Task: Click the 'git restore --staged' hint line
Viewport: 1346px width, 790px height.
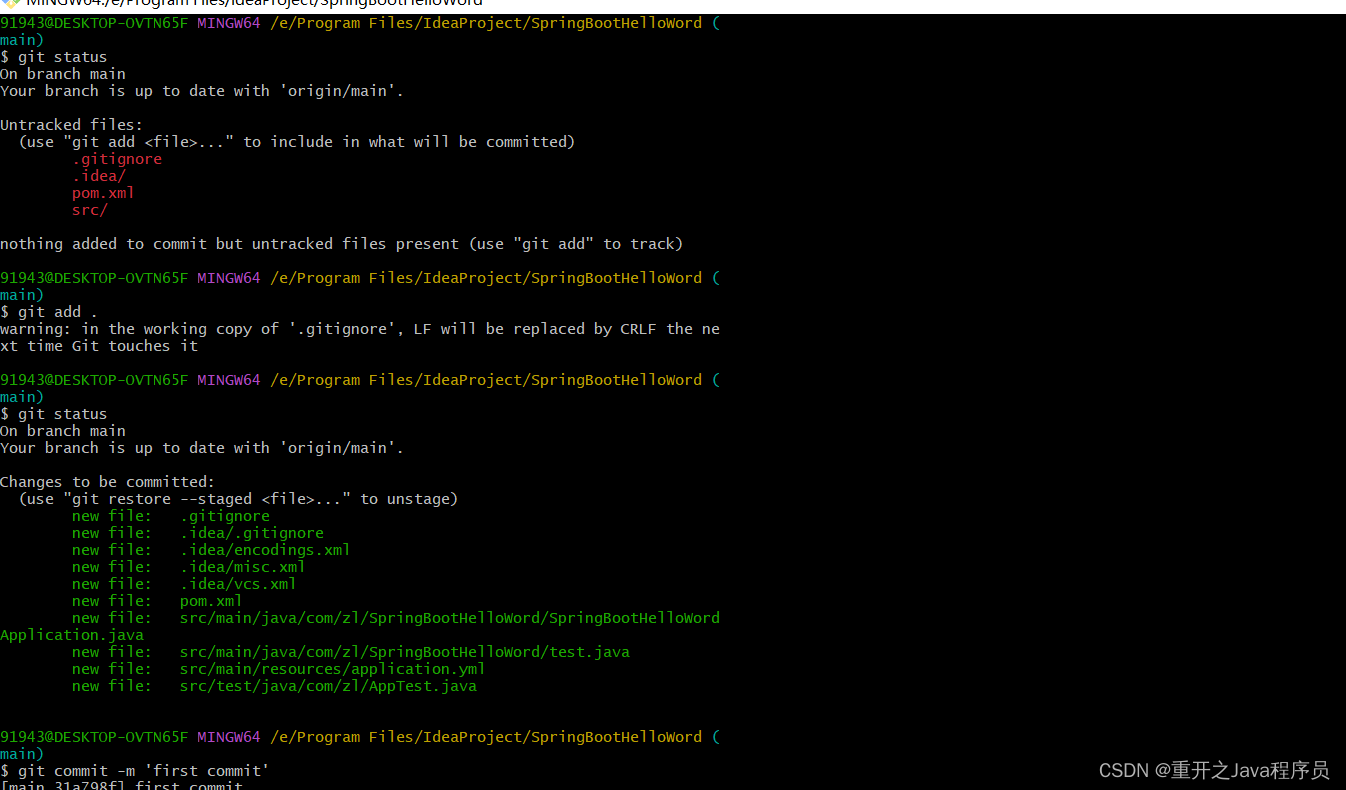Action: click(238, 499)
